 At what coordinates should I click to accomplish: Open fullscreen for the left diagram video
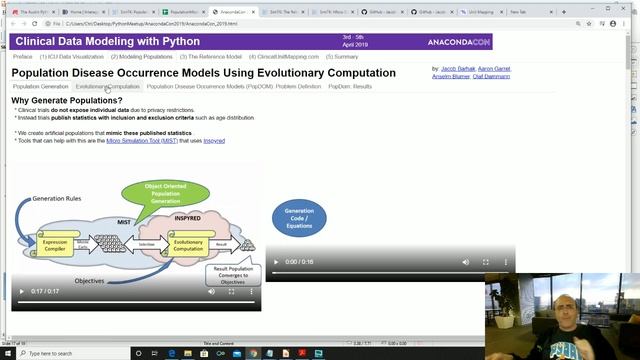[231, 291]
